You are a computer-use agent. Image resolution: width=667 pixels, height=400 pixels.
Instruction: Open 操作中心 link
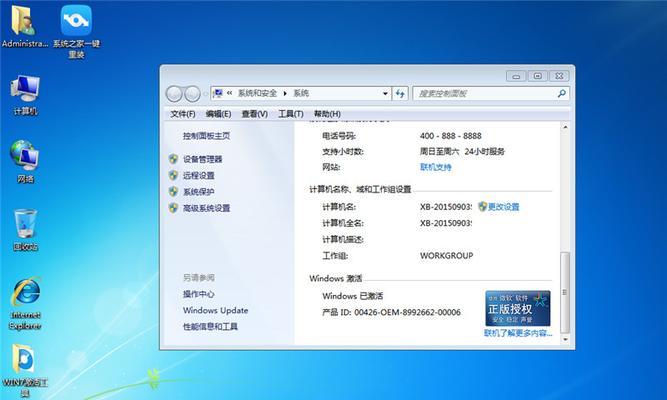(198, 294)
